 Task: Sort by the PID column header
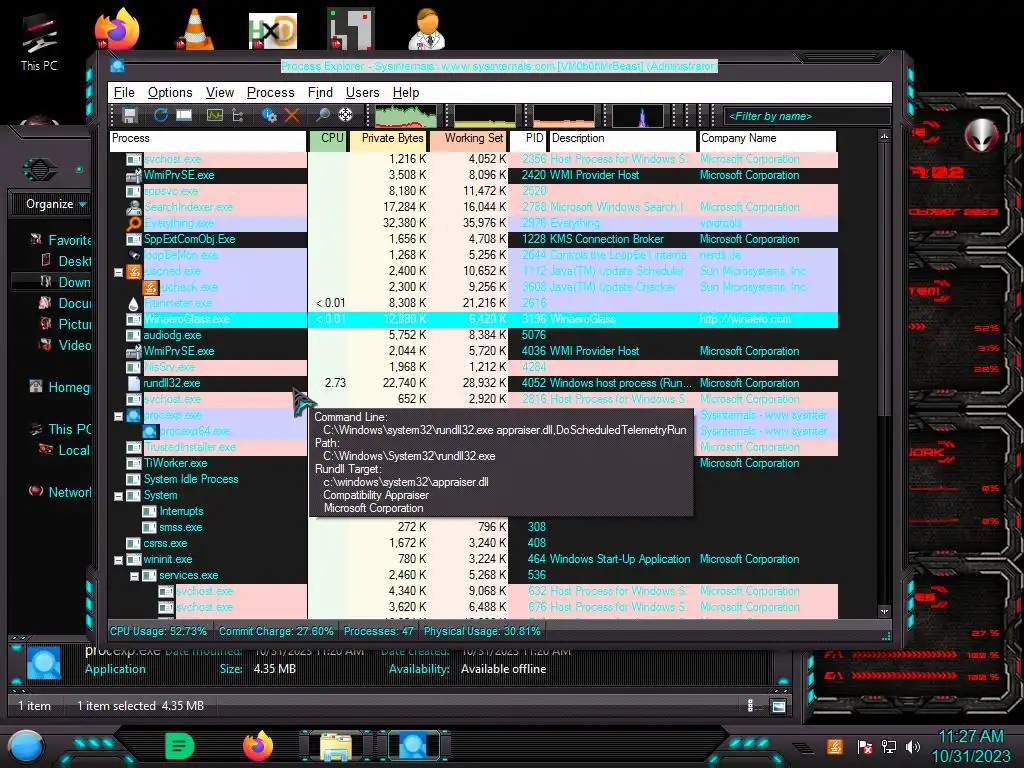[528, 140]
